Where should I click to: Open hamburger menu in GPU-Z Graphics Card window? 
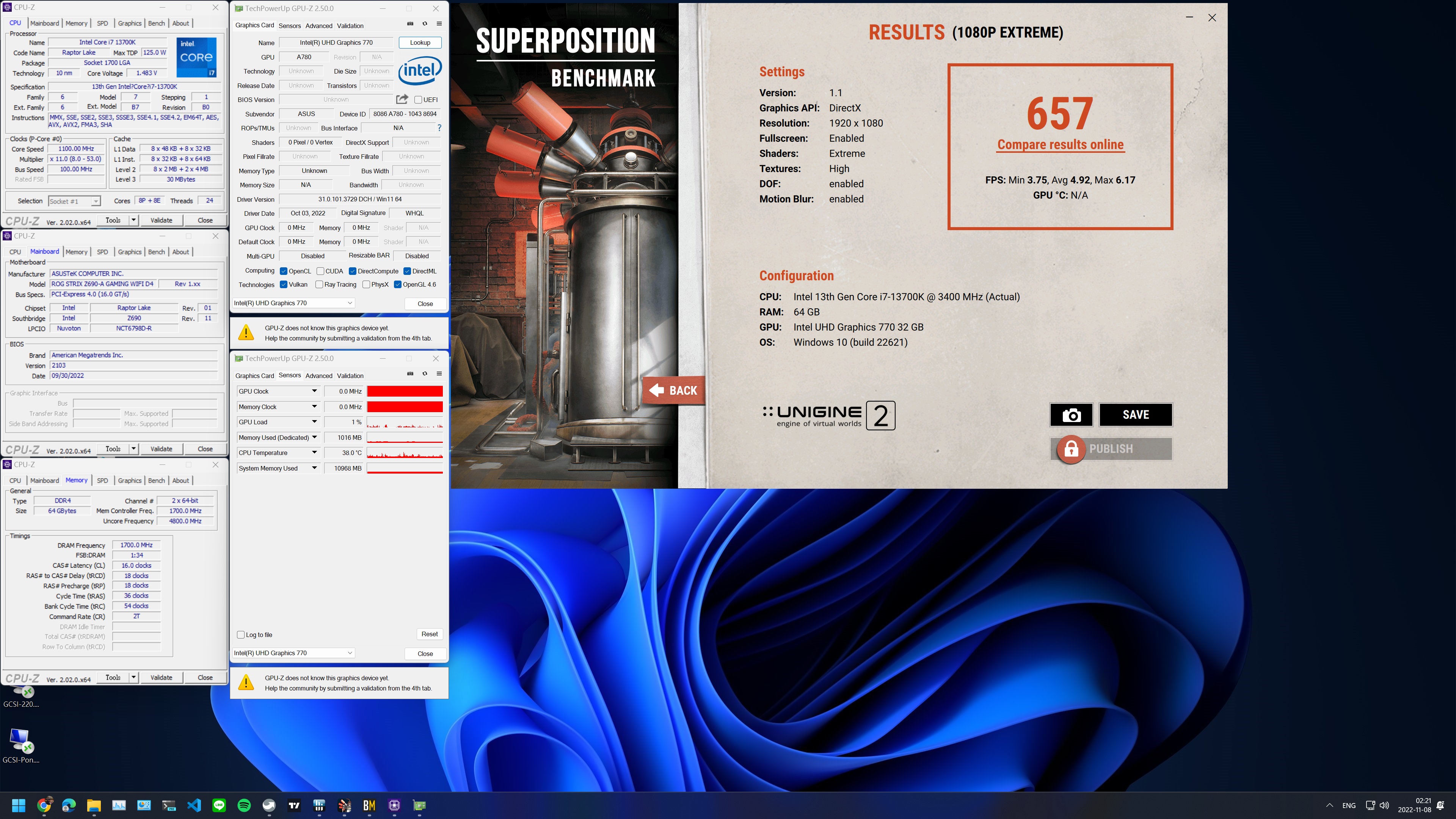[439, 24]
